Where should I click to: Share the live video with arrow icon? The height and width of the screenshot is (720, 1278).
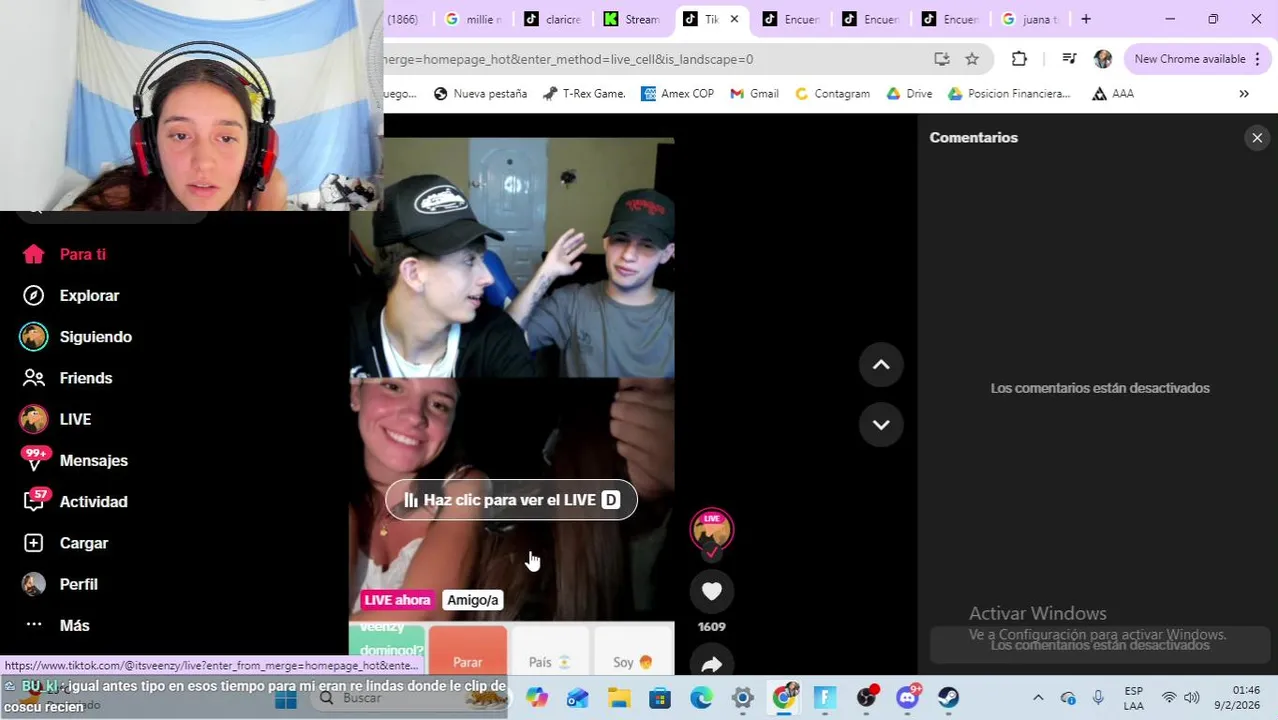711,664
